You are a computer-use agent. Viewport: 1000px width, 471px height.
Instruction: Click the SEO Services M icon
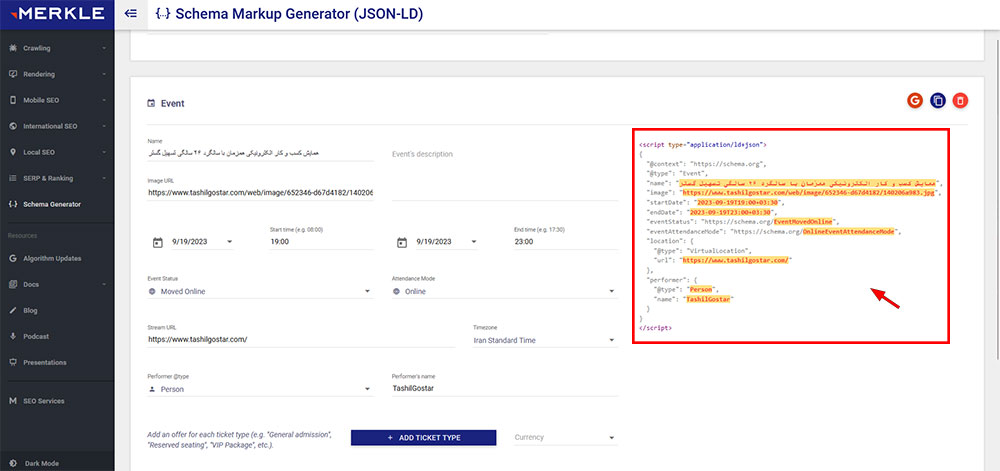click(x=13, y=401)
